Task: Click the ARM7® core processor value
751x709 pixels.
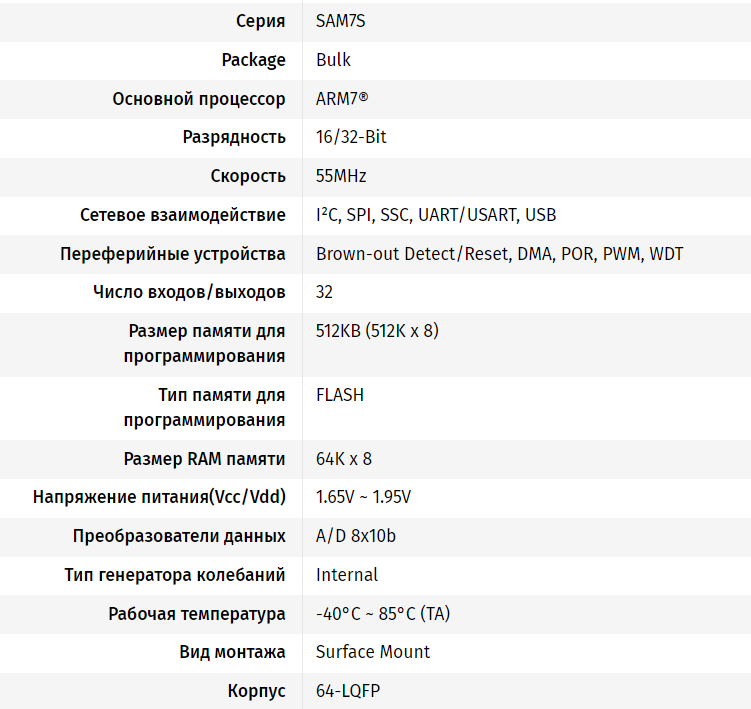Action: [x=342, y=99]
